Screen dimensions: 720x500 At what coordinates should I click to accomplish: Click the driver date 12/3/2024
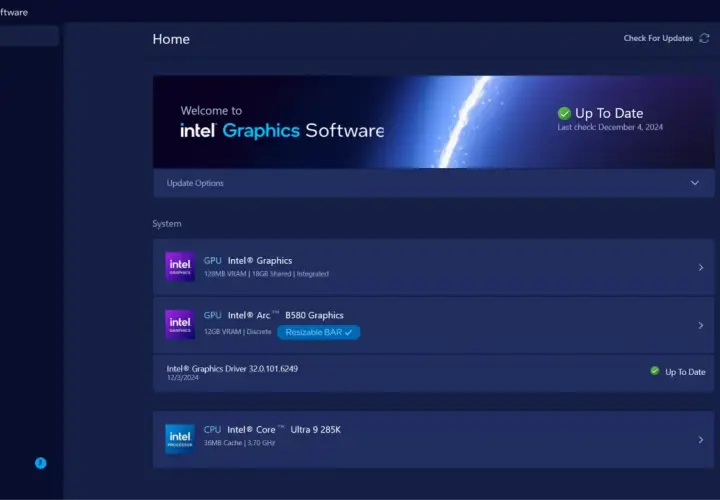183,377
